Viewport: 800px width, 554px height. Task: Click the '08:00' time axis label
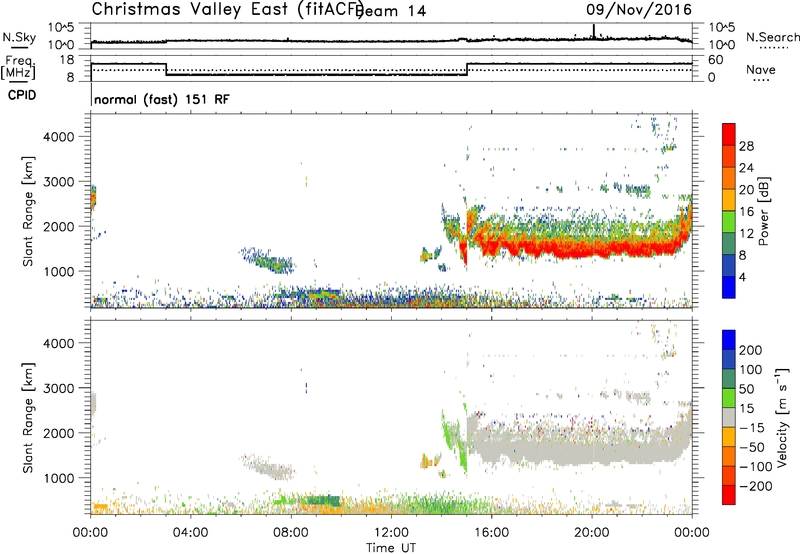pyautogui.click(x=291, y=533)
